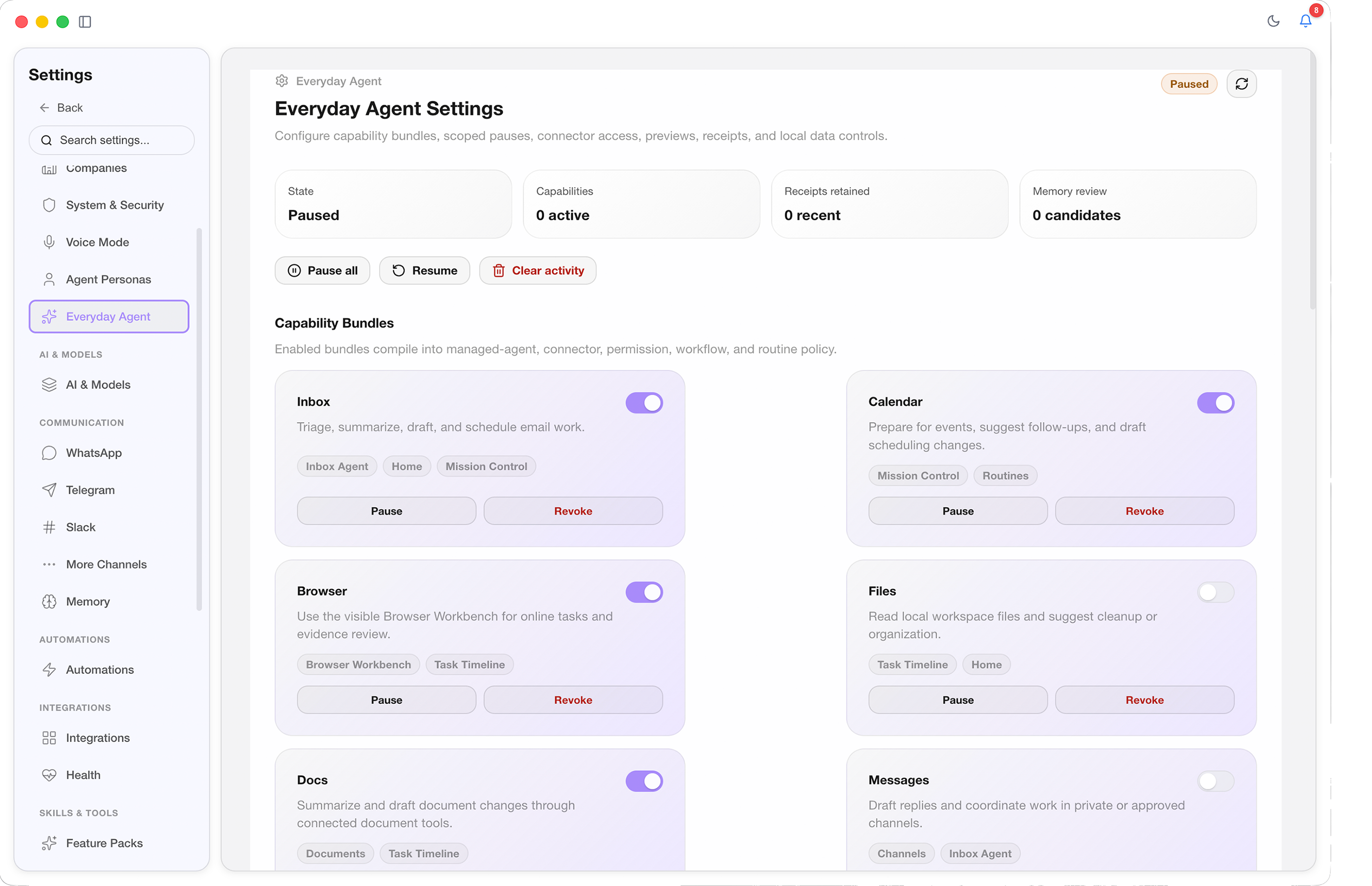The image size is (1372, 886).
Task: Click the Memory review stat card
Action: click(1137, 204)
